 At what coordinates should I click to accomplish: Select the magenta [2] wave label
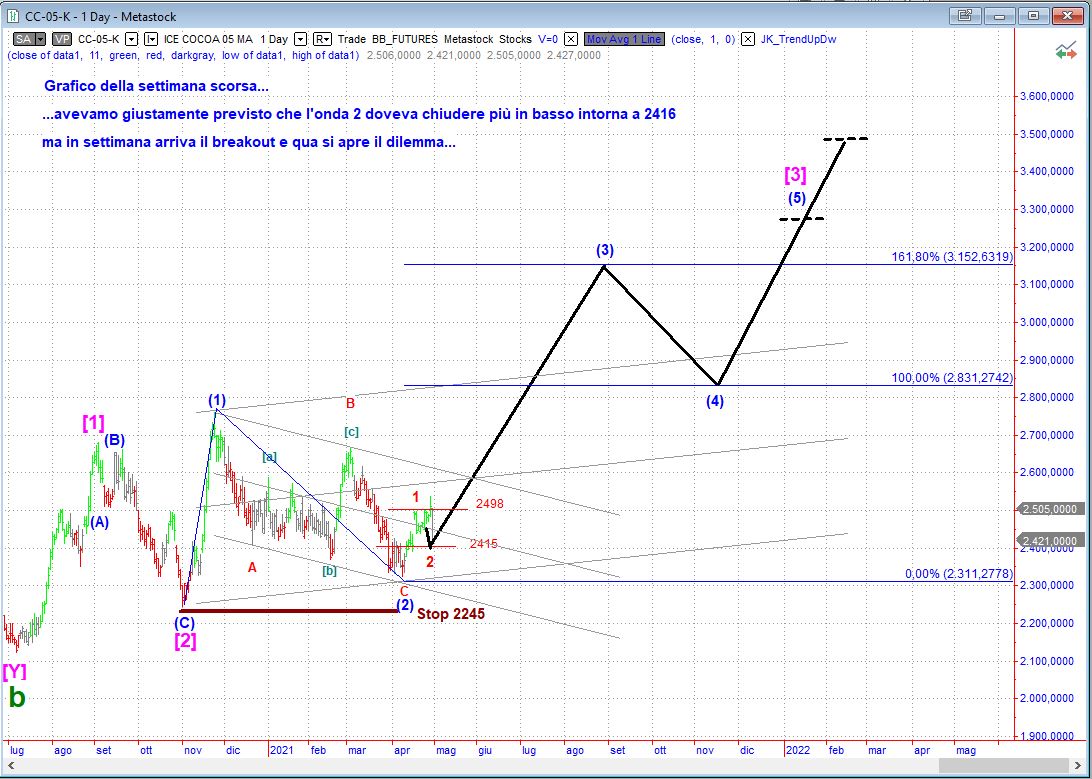click(x=185, y=641)
